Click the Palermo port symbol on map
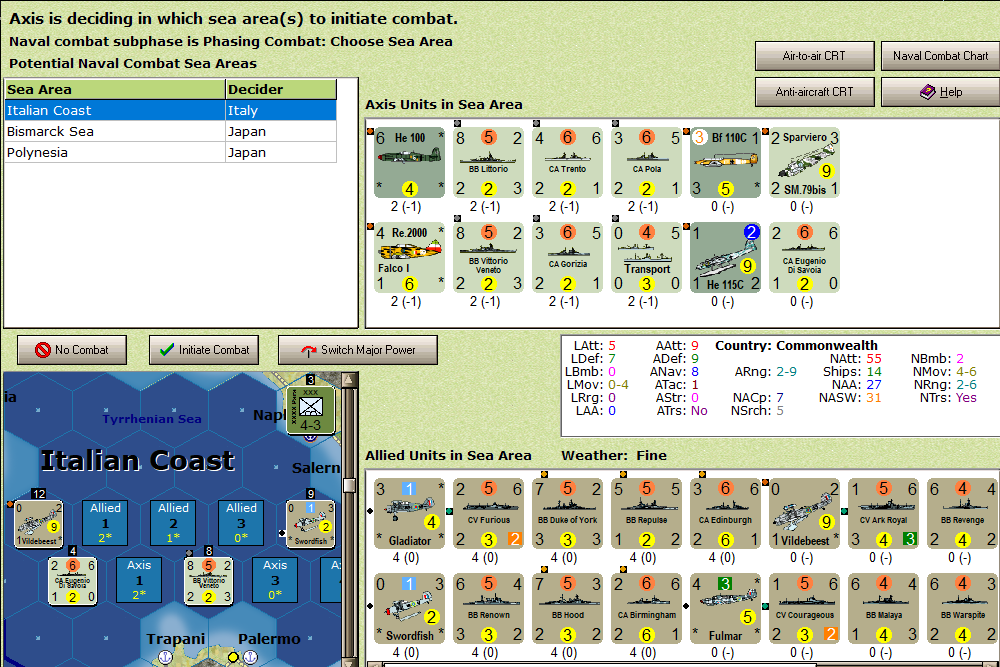 tap(251, 657)
